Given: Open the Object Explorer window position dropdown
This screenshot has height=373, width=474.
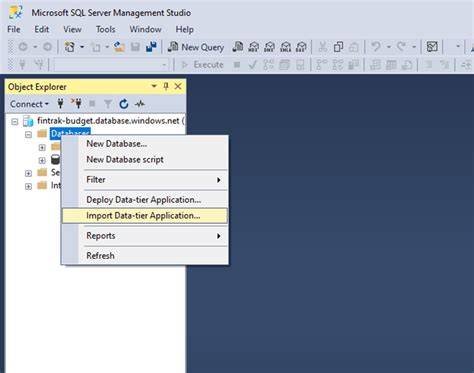Looking at the screenshot, I should click(154, 86).
